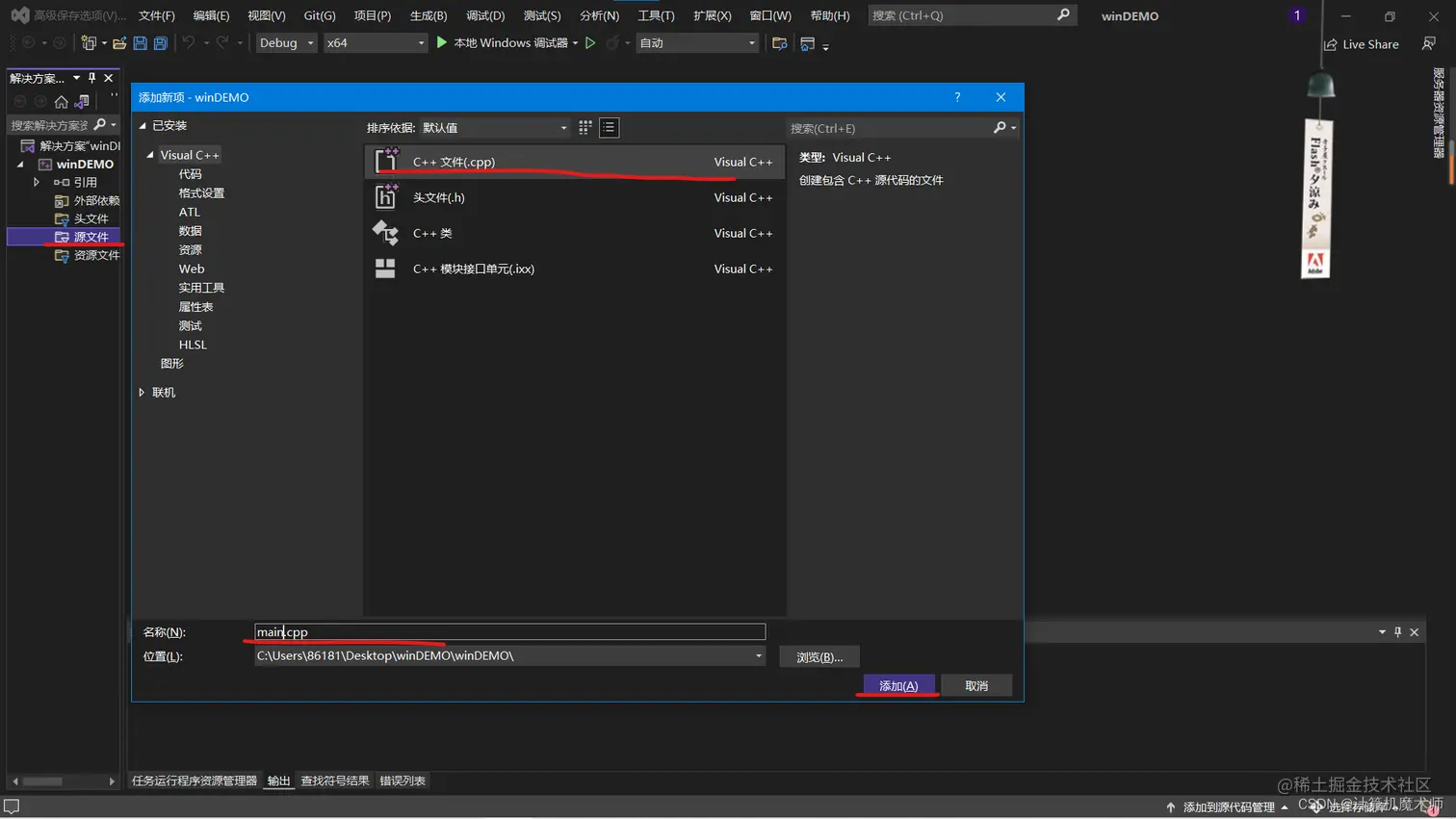Click the save all toolbar icon
Image resolution: width=1456 pixels, height=819 pixels.
click(x=161, y=43)
